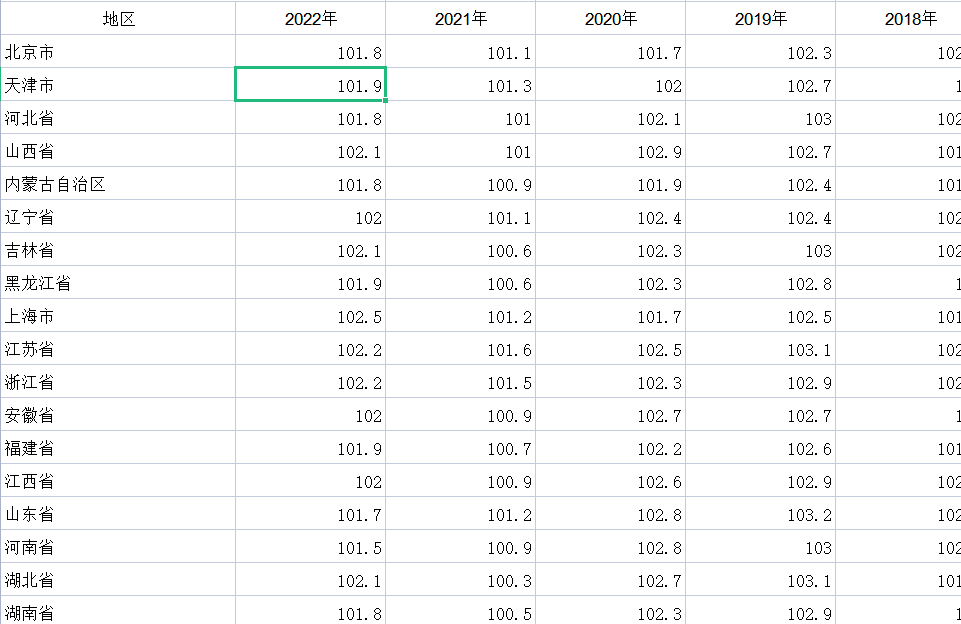The image size is (961, 624).
Task: Click the 地区 header cell
Action: pyautogui.click(x=118, y=19)
